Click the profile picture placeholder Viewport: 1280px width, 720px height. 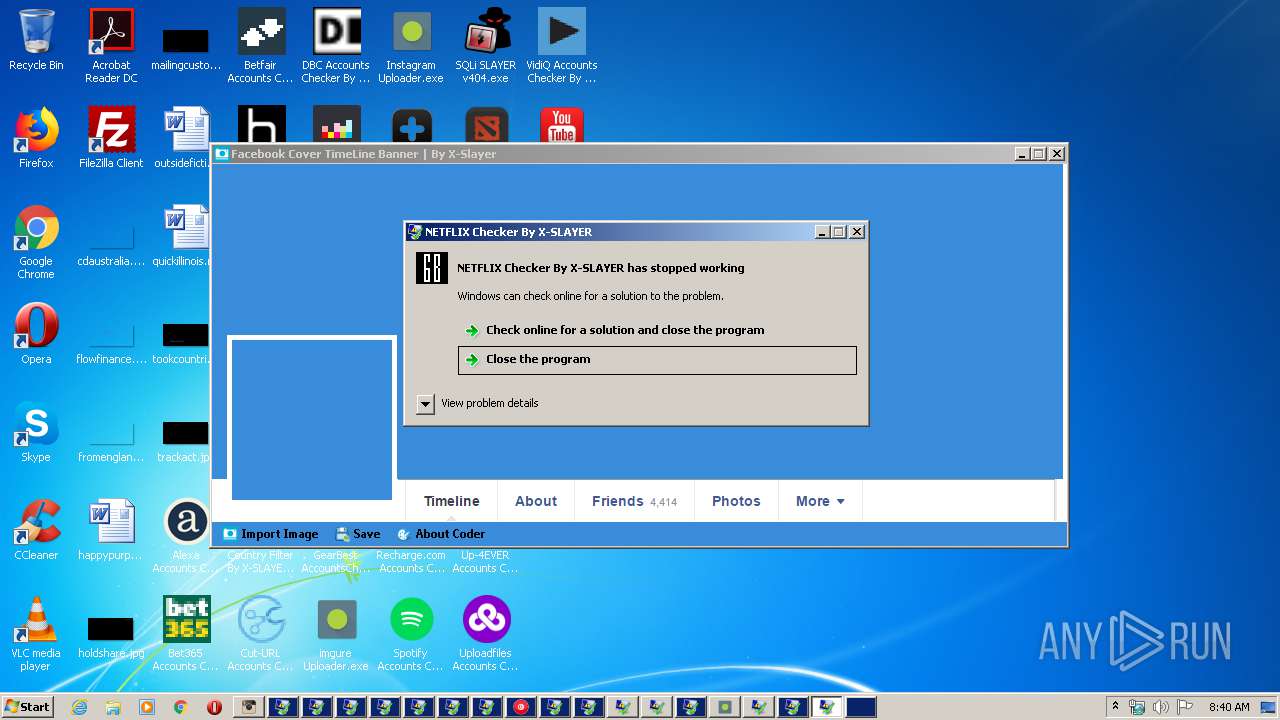pyautogui.click(x=312, y=418)
